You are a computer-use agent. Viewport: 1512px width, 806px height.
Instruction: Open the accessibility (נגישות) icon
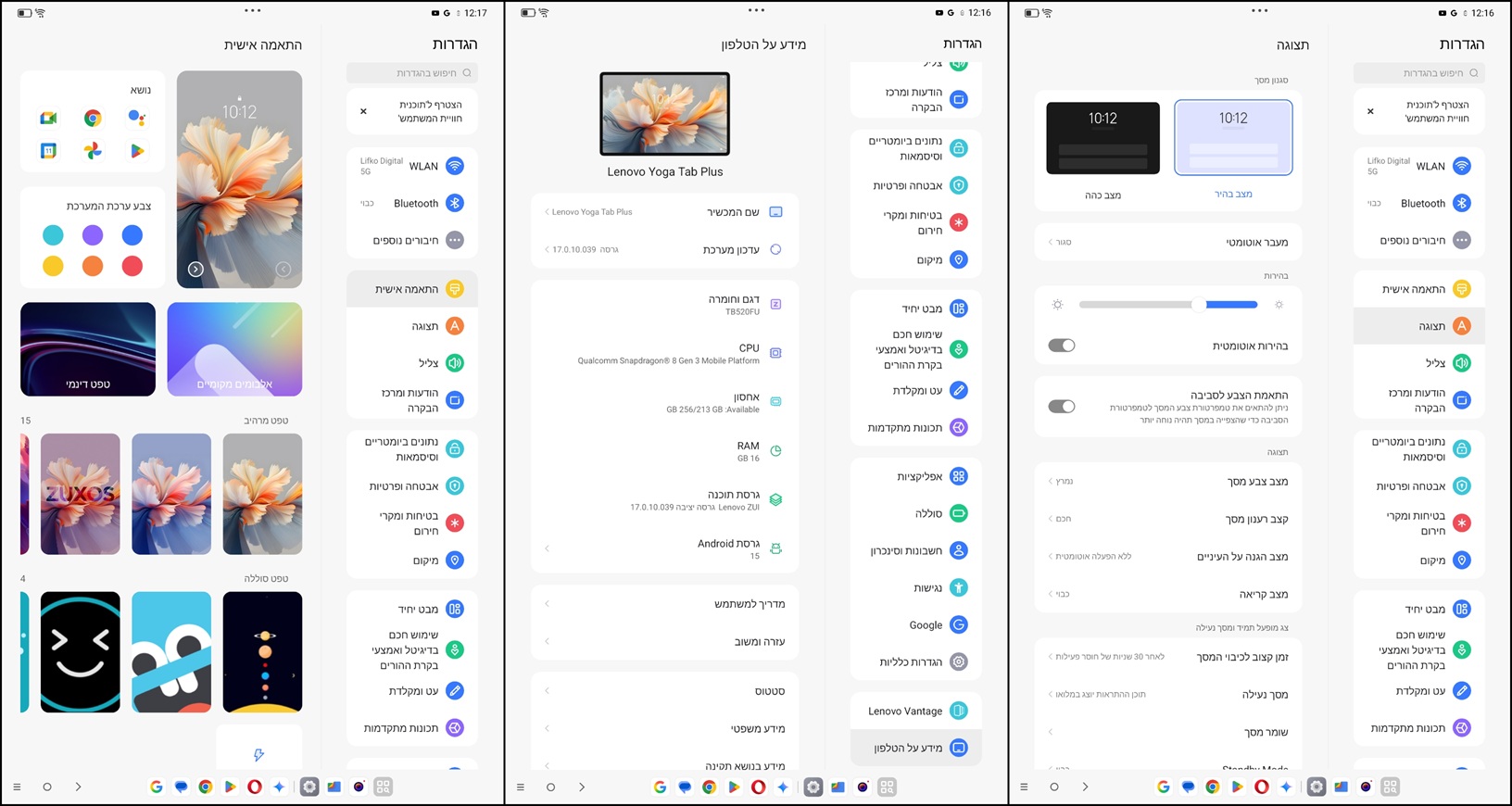959,587
